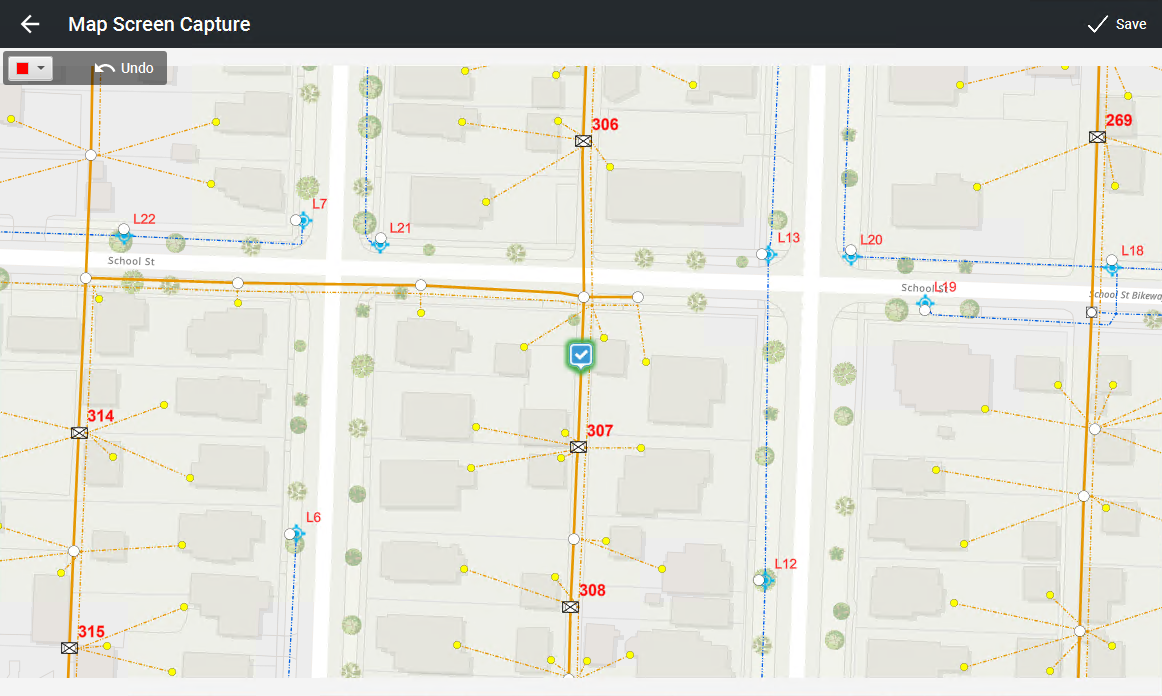Open the color picker dropdown arrow
Viewport: 1162px width, 696px height.
click(41, 68)
